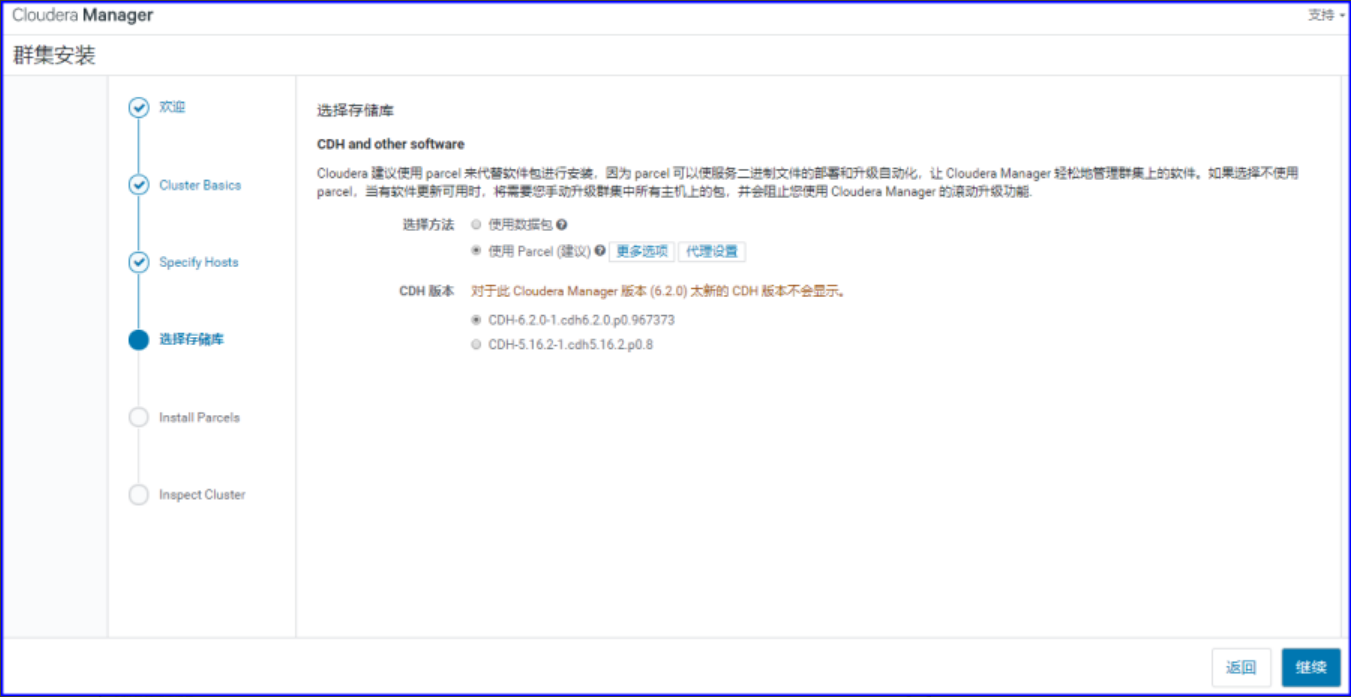Viewport: 1351px width, 697px height.
Task: Click the 选择方法 label
Action: coord(428,225)
